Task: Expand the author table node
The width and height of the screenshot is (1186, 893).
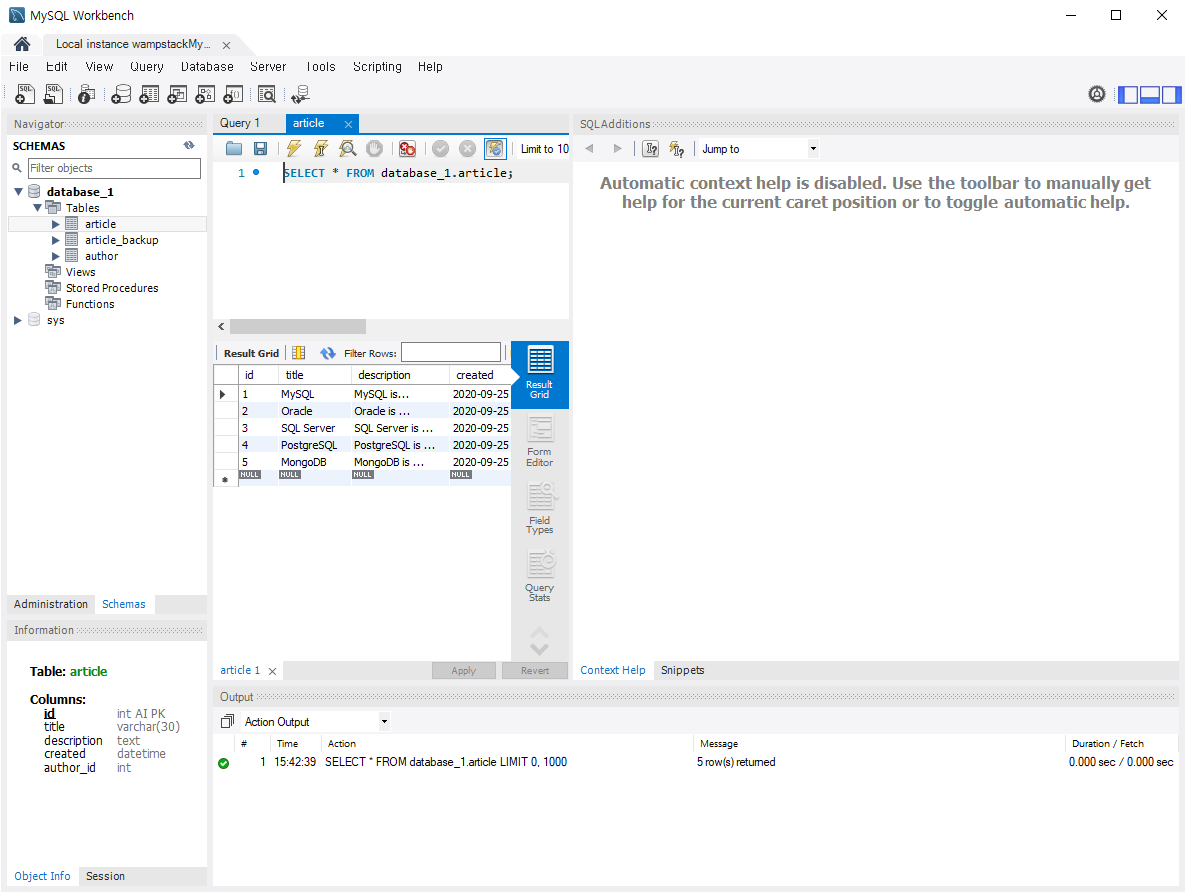Action: (55, 256)
